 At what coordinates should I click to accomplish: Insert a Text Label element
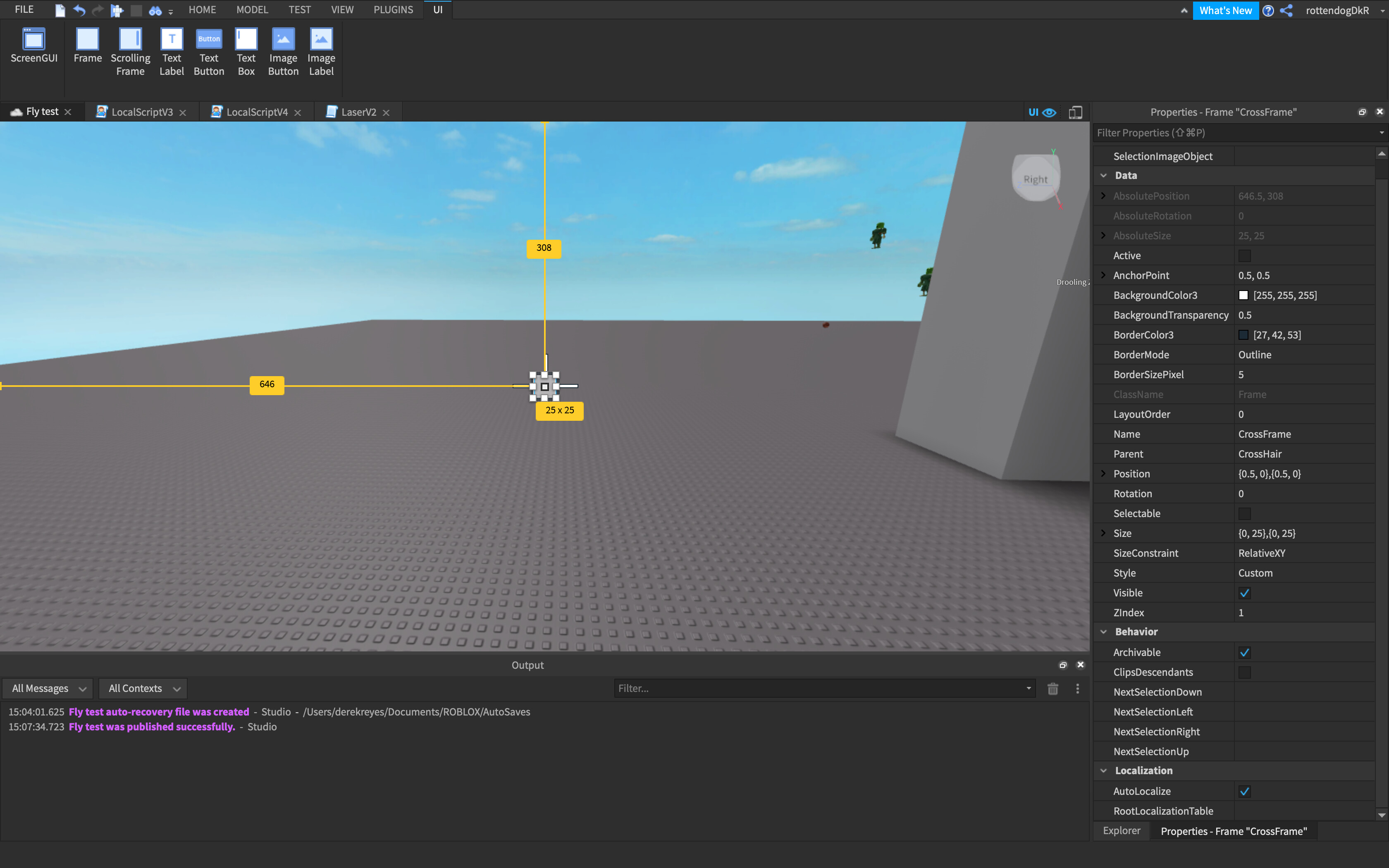(x=172, y=51)
